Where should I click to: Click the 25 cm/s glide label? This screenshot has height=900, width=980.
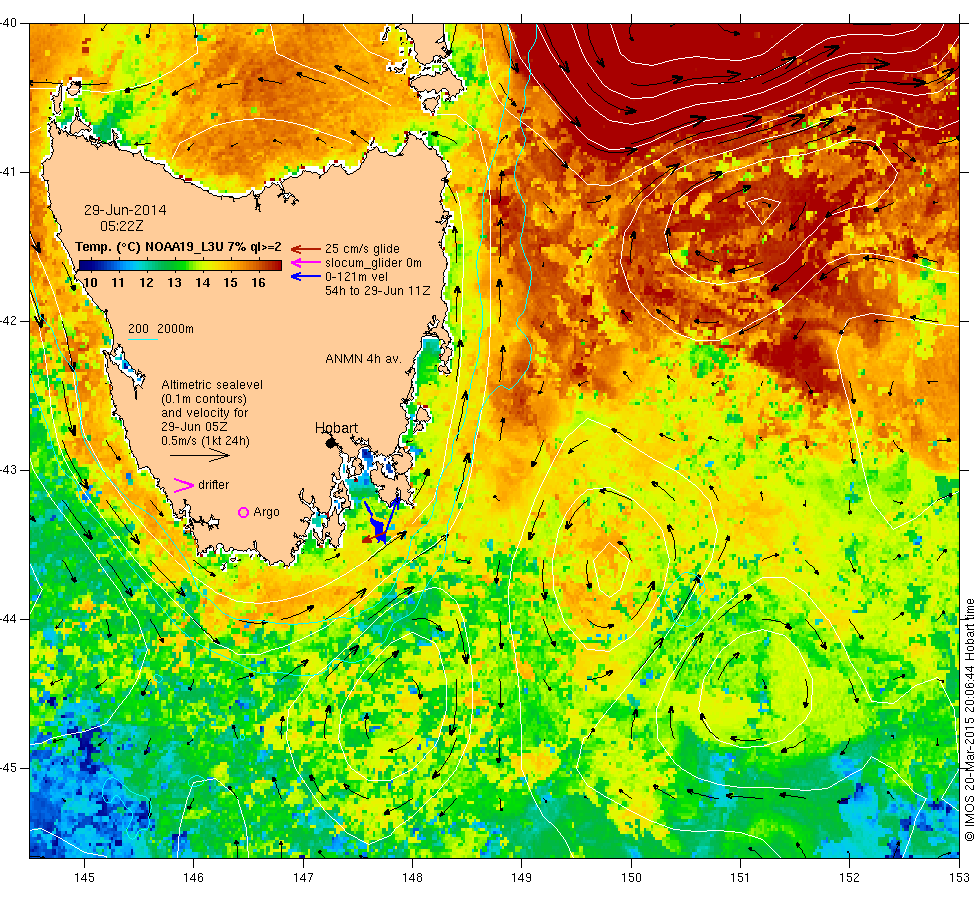click(x=362, y=249)
